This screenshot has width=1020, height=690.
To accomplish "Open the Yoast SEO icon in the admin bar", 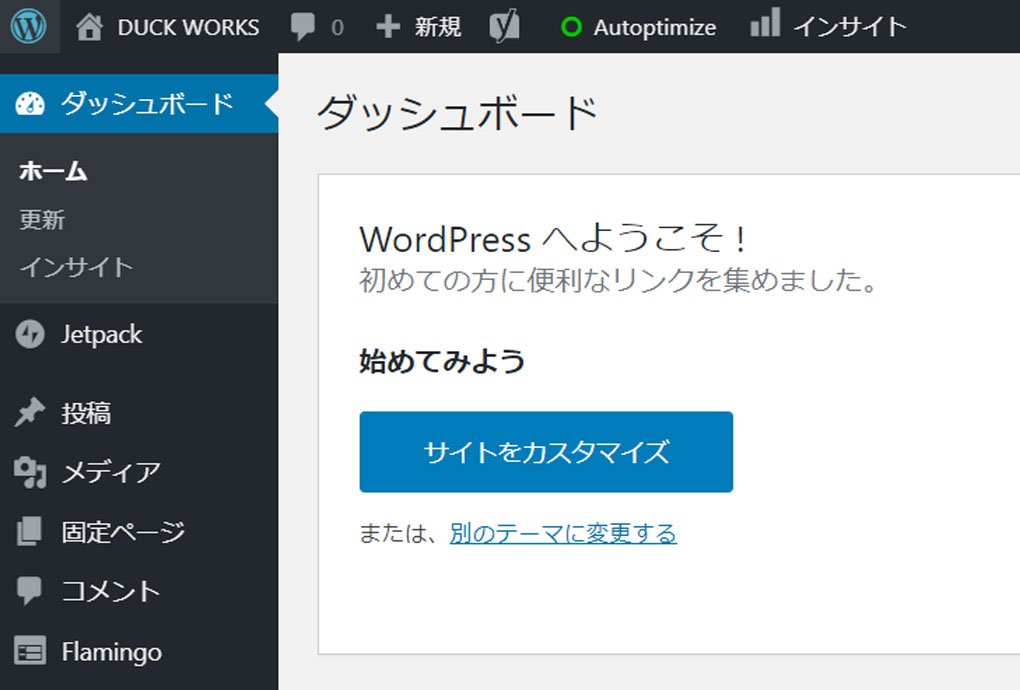I will click(504, 27).
